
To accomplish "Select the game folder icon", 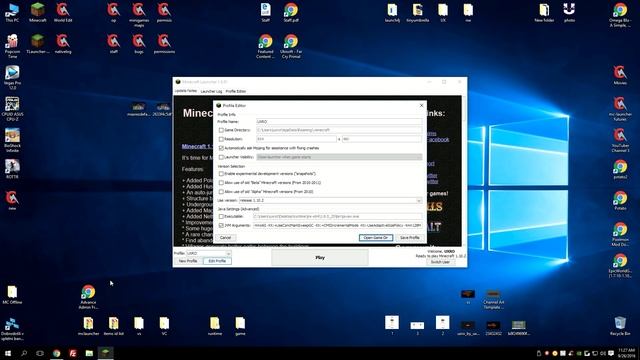I will pyautogui.click(x=240, y=327).
